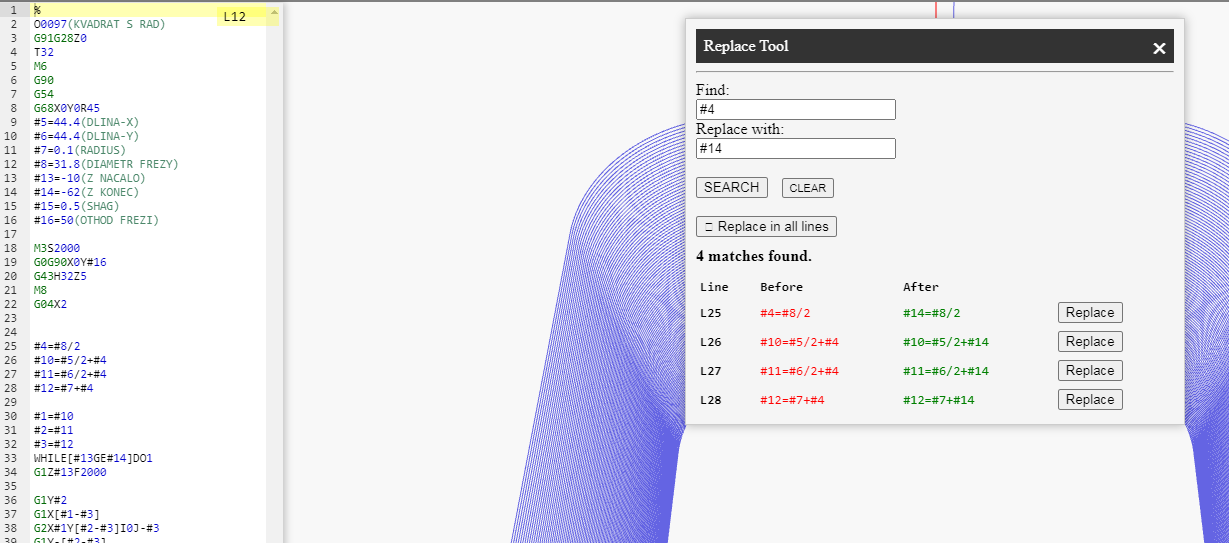The image size is (1229, 543).
Task: Click editor line #10=#5/2+#4
Action: pos(70,360)
